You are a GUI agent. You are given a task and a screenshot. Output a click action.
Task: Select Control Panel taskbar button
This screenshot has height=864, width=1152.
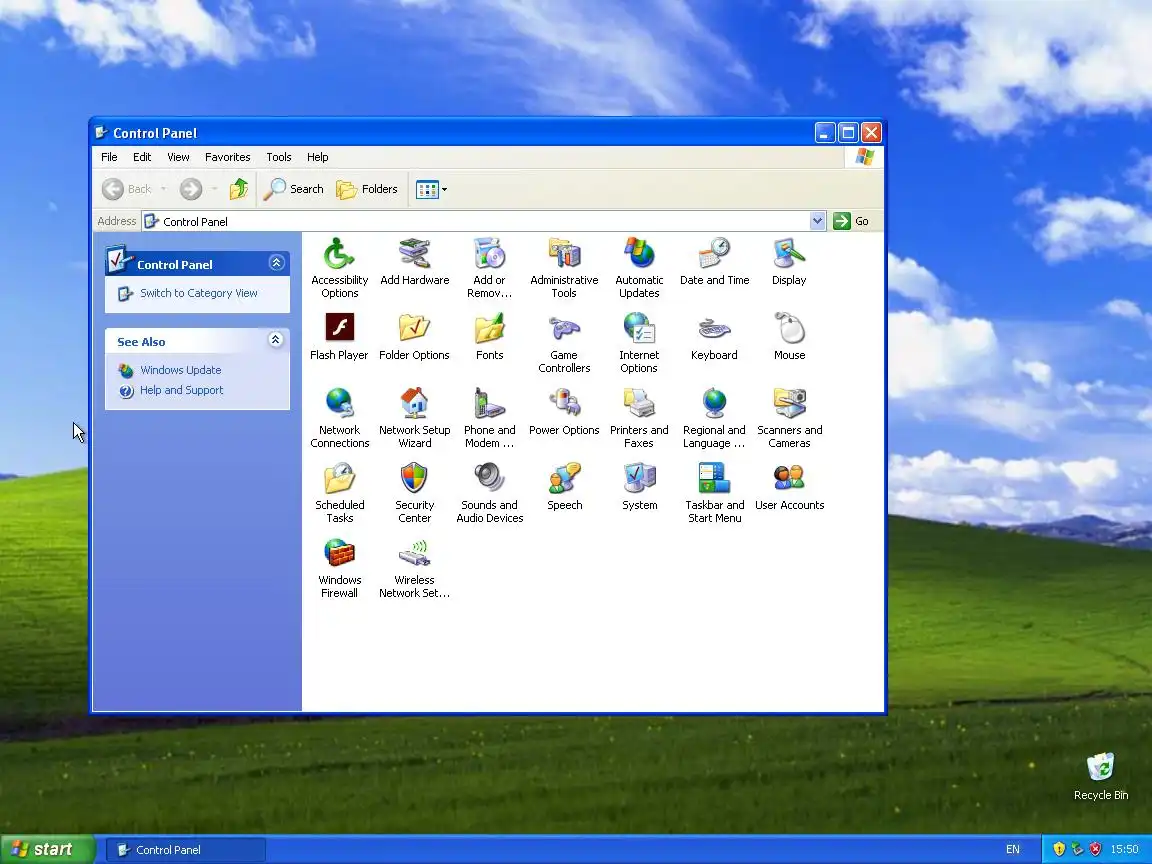pyautogui.click(x=187, y=850)
